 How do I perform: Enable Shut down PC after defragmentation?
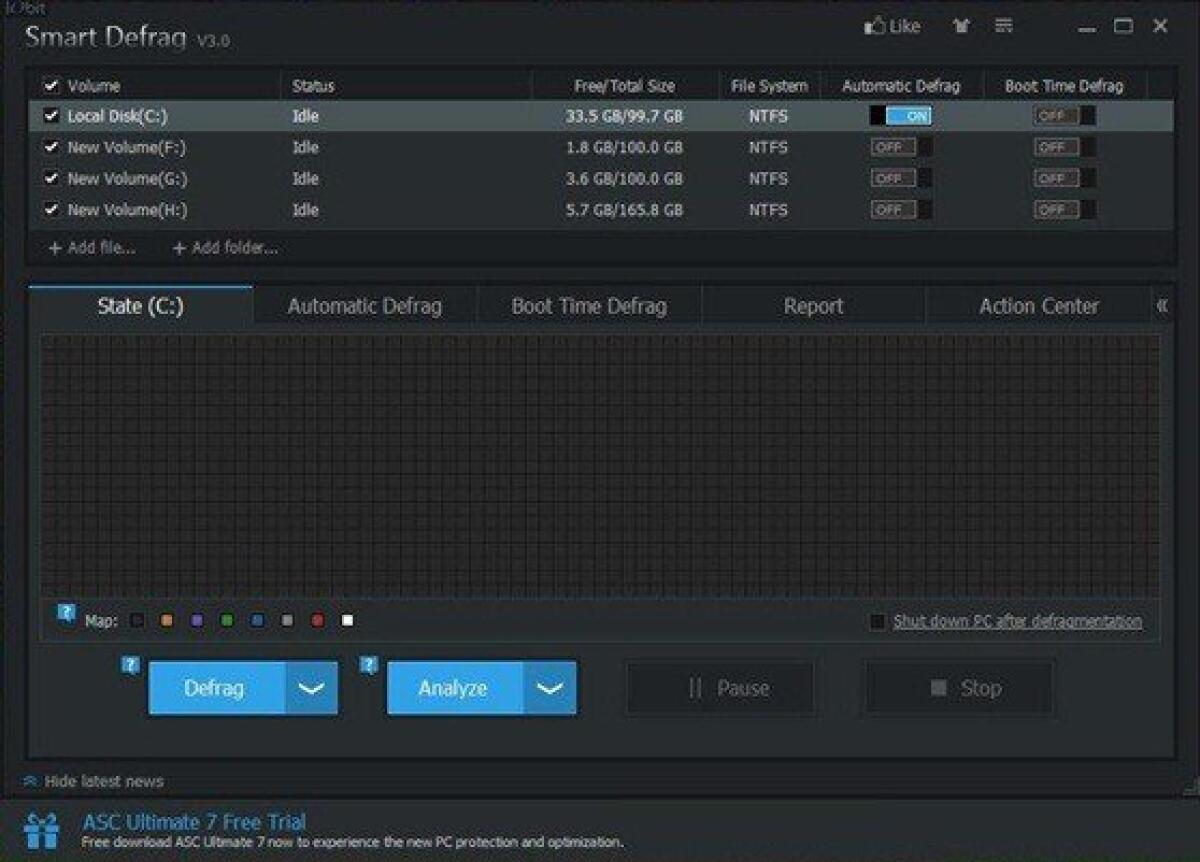click(877, 621)
